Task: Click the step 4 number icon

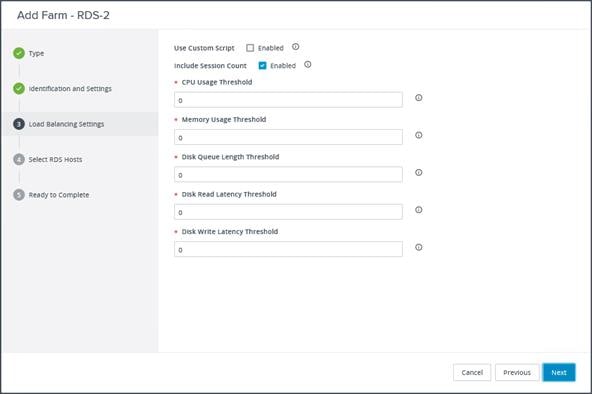Action: coord(19,159)
